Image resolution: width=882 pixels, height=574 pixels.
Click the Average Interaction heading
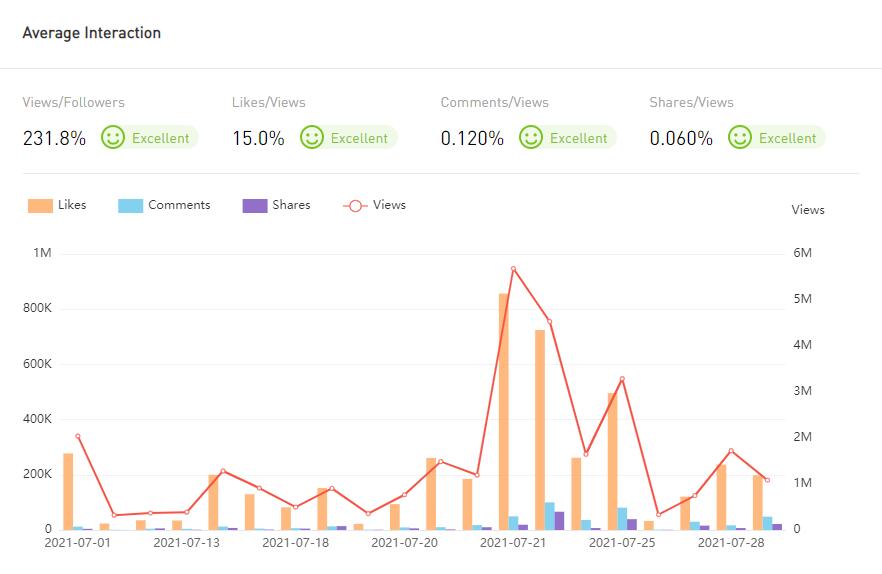pyautogui.click(x=92, y=33)
